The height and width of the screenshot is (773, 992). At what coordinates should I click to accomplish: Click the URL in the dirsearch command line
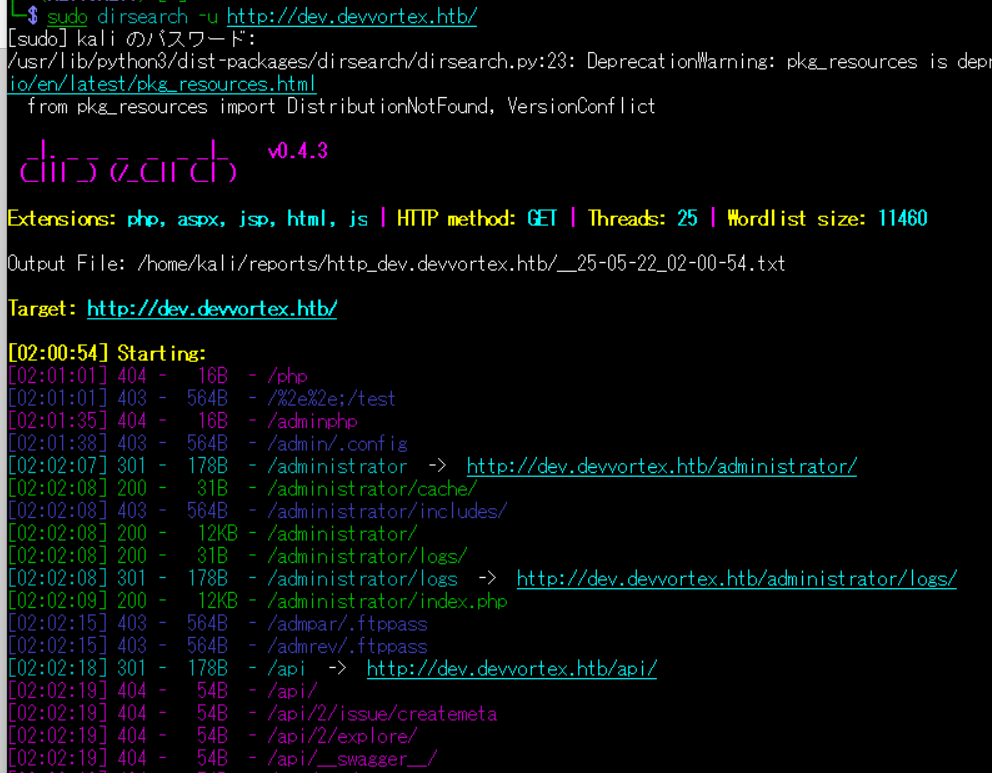pos(351,17)
